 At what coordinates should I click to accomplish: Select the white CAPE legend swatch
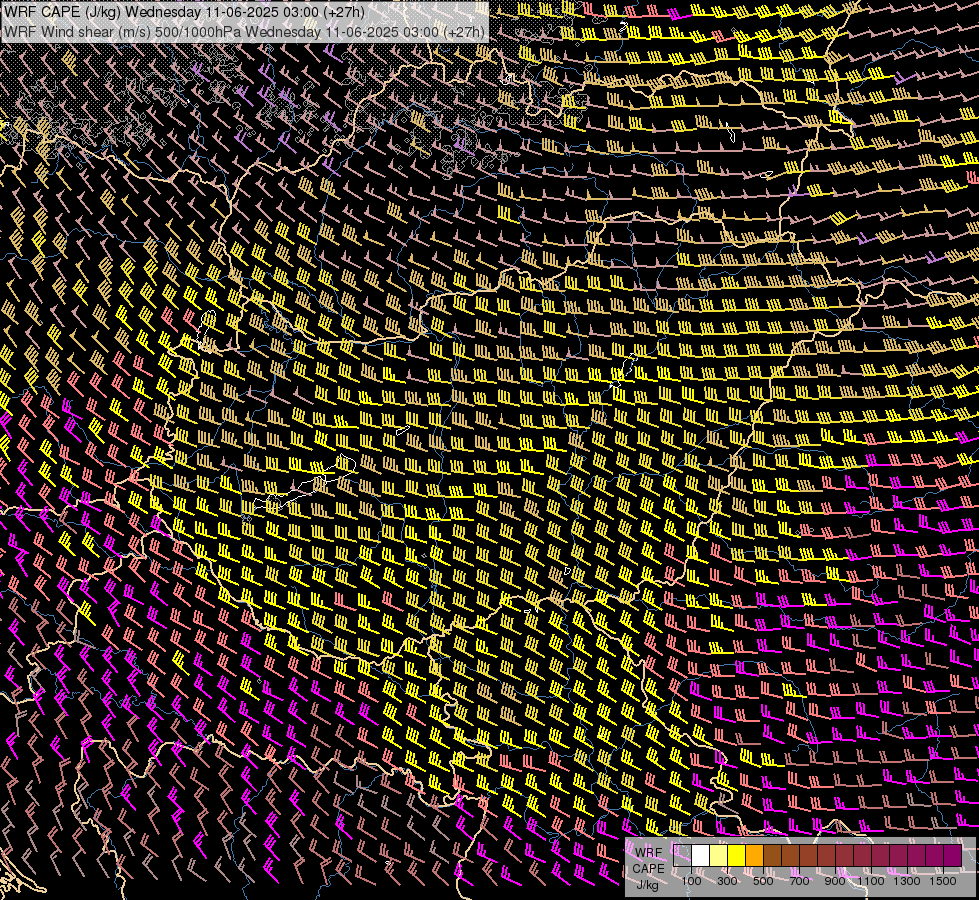coord(701,856)
